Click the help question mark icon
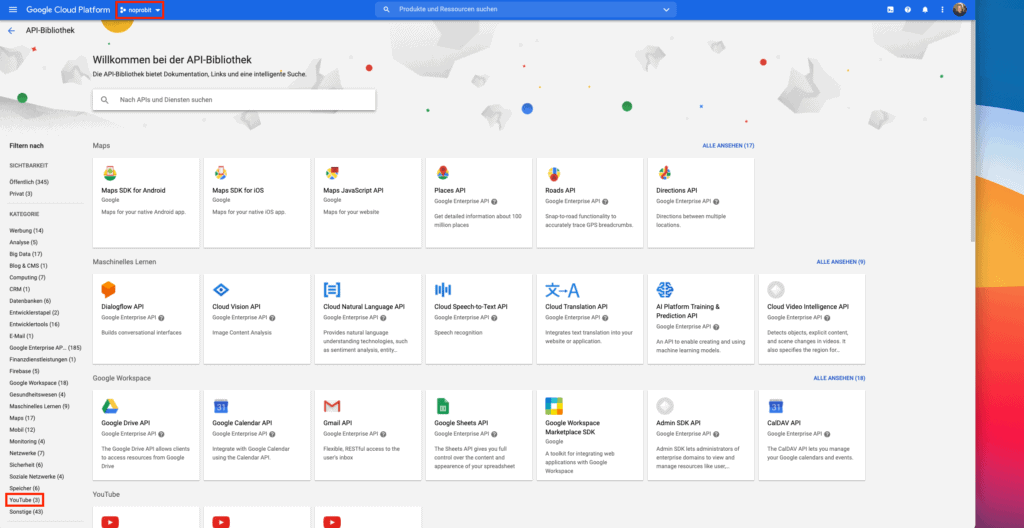Image resolution: width=1024 pixels, height=528 pixels. coord(908,10)
